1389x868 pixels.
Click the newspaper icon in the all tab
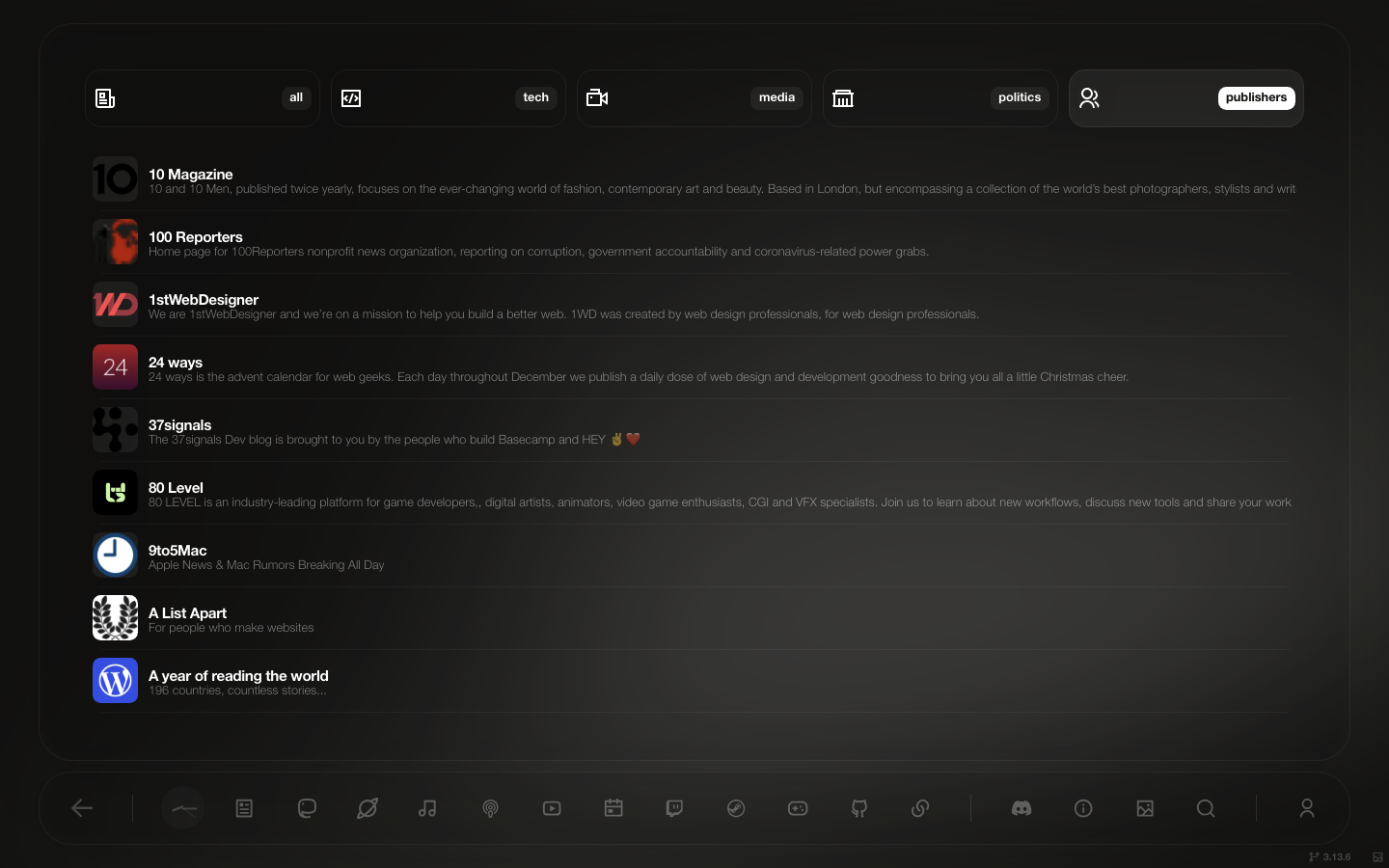(105, 98)
